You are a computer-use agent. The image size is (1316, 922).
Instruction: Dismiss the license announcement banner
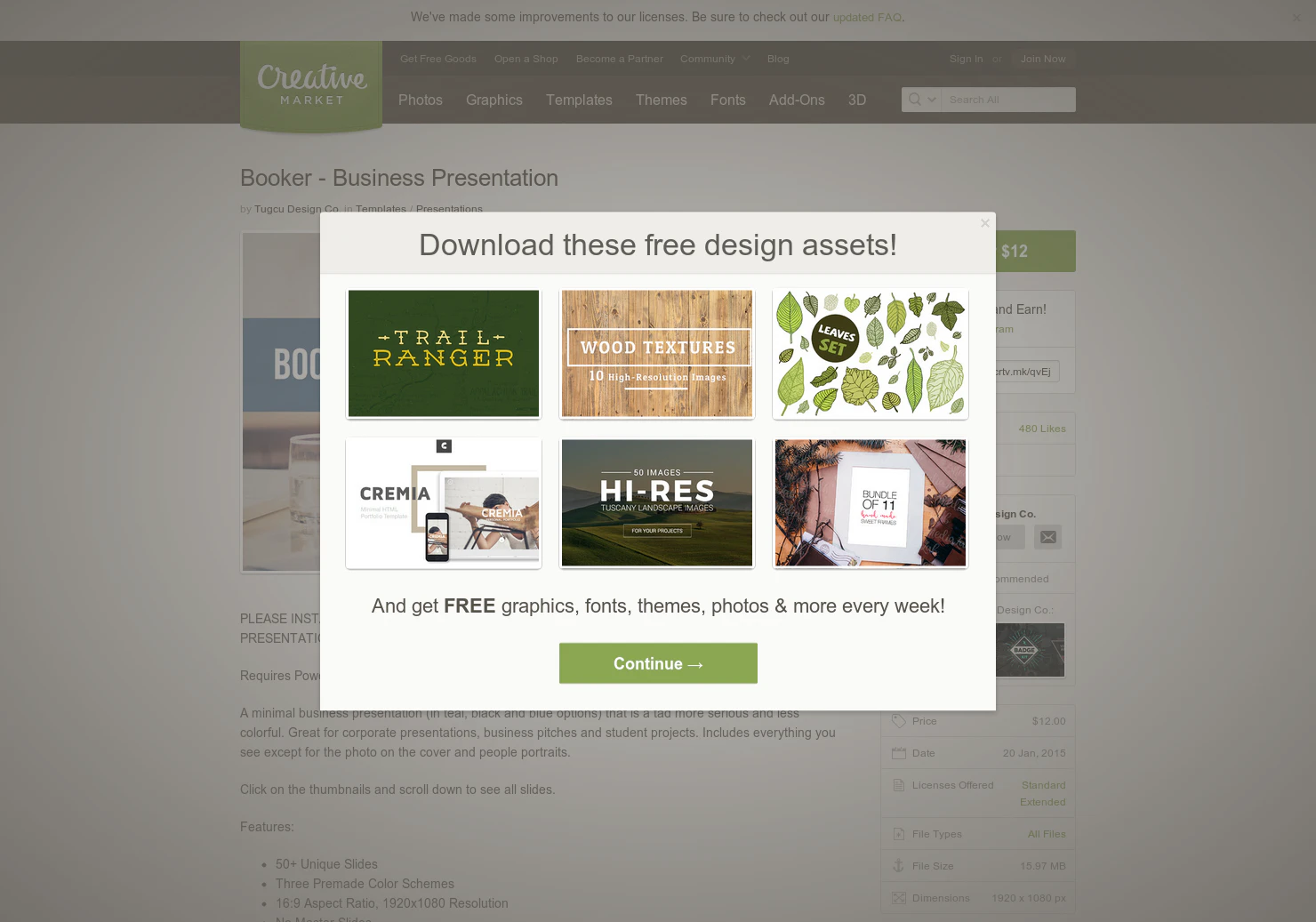coord(1296,18)
